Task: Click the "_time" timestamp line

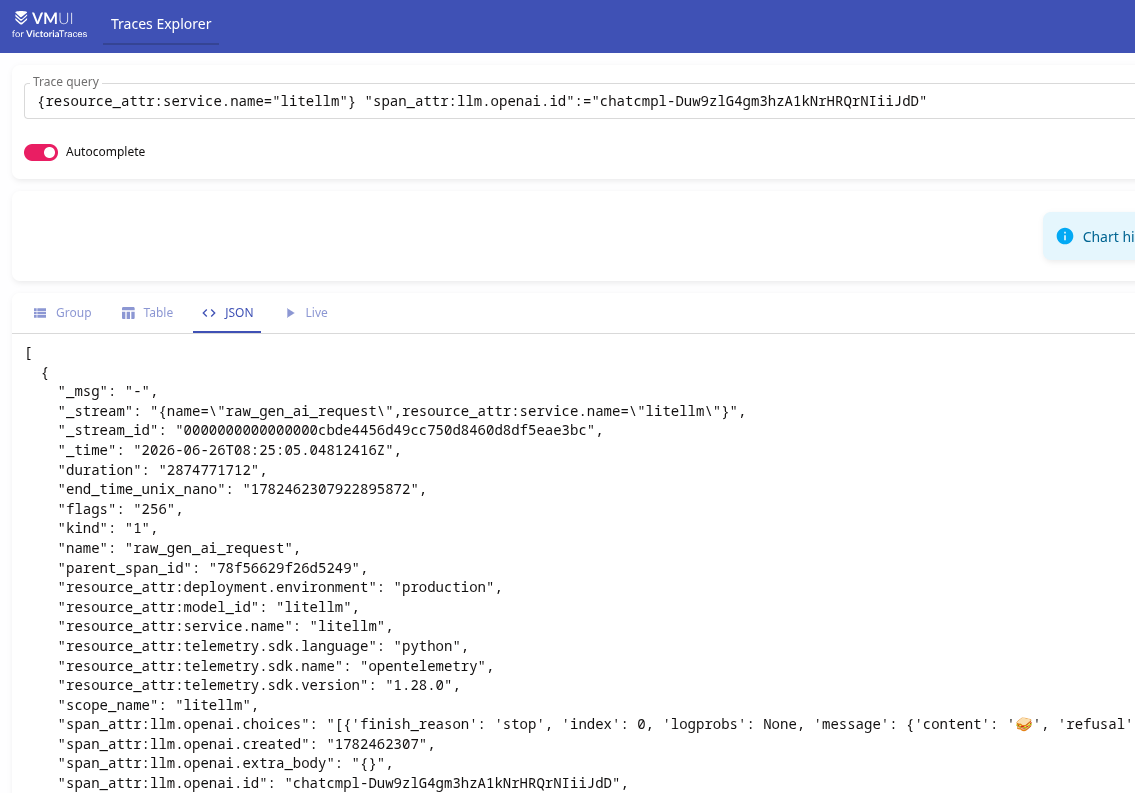Action: point(229,450)
